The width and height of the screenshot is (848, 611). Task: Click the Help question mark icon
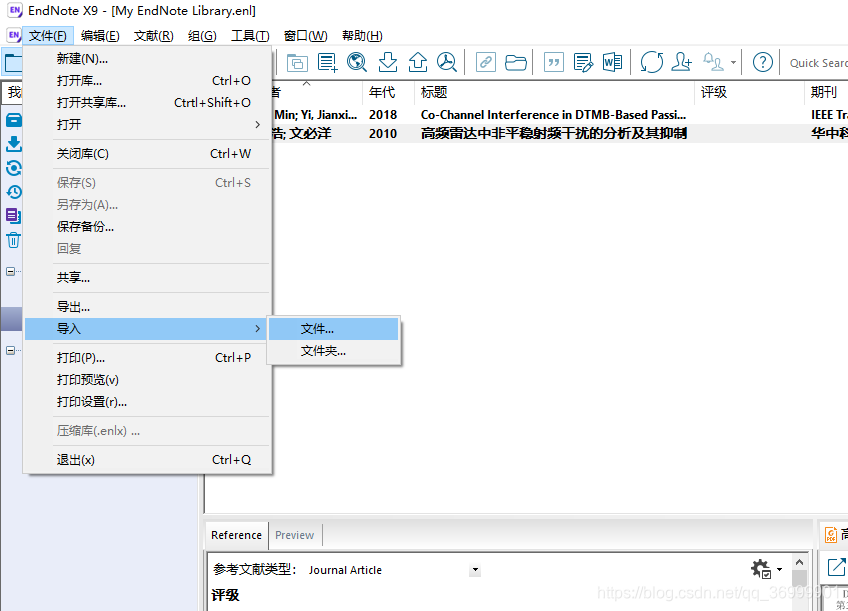(x=763, y=62)
